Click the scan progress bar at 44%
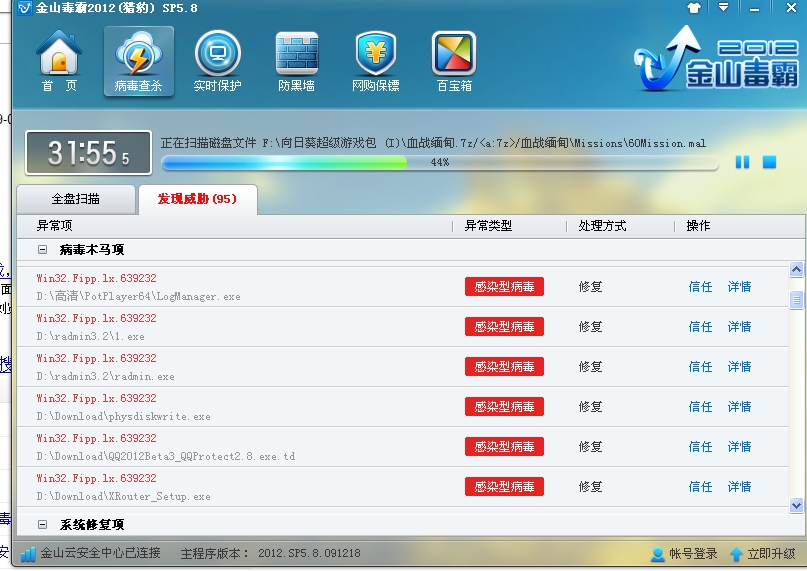This screenshot has width=807, height=571. pyautogui.click(x=440, y=163)
